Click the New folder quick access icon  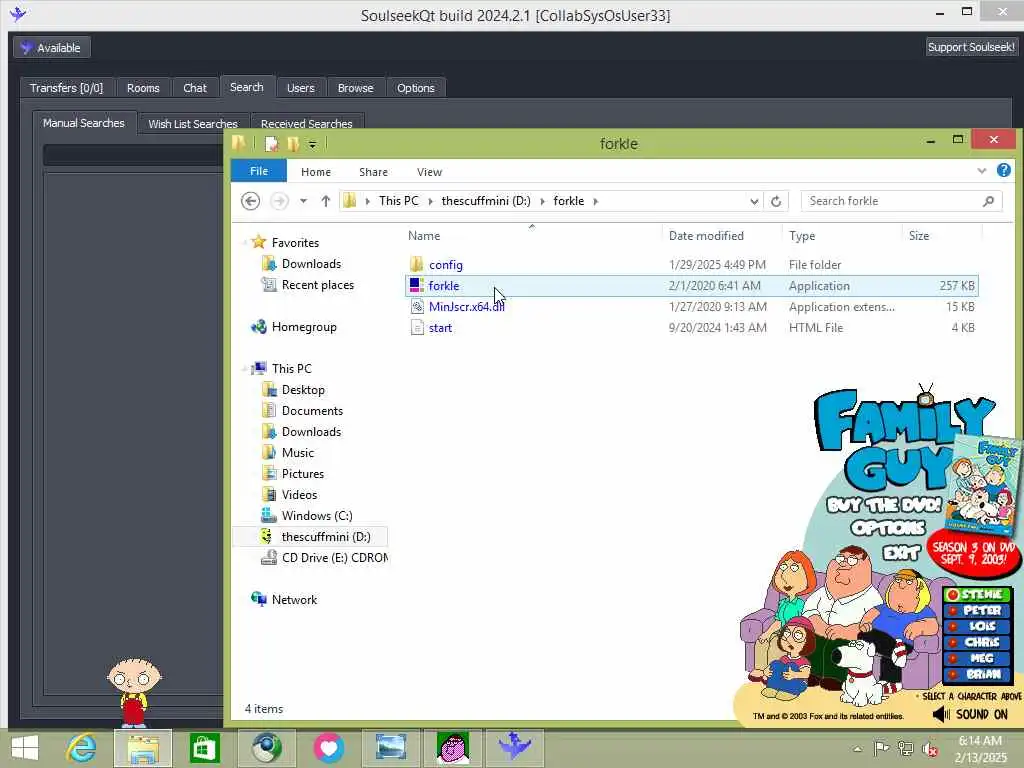[x=293, y=144]
